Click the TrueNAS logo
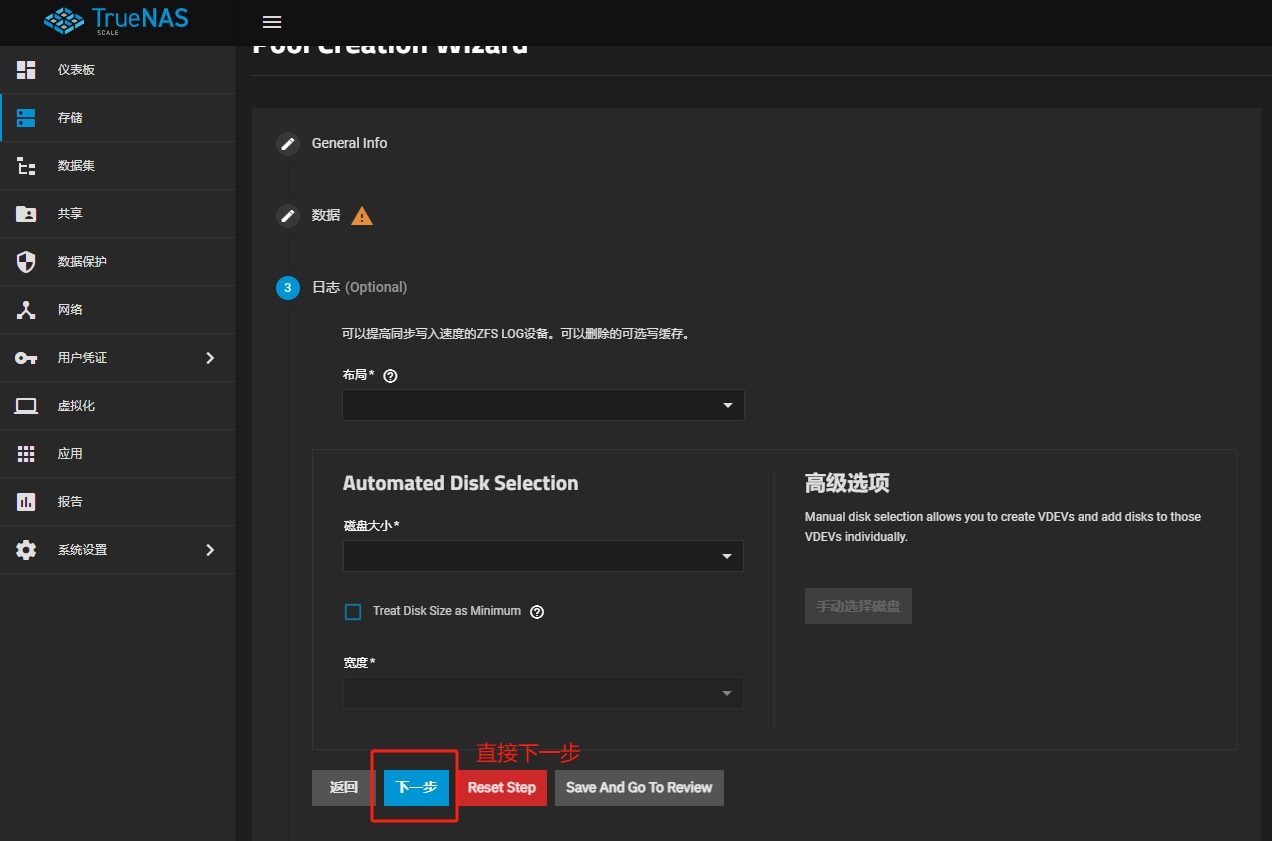This screenshot has width=1272, height=841. click(x=117, y=21)
